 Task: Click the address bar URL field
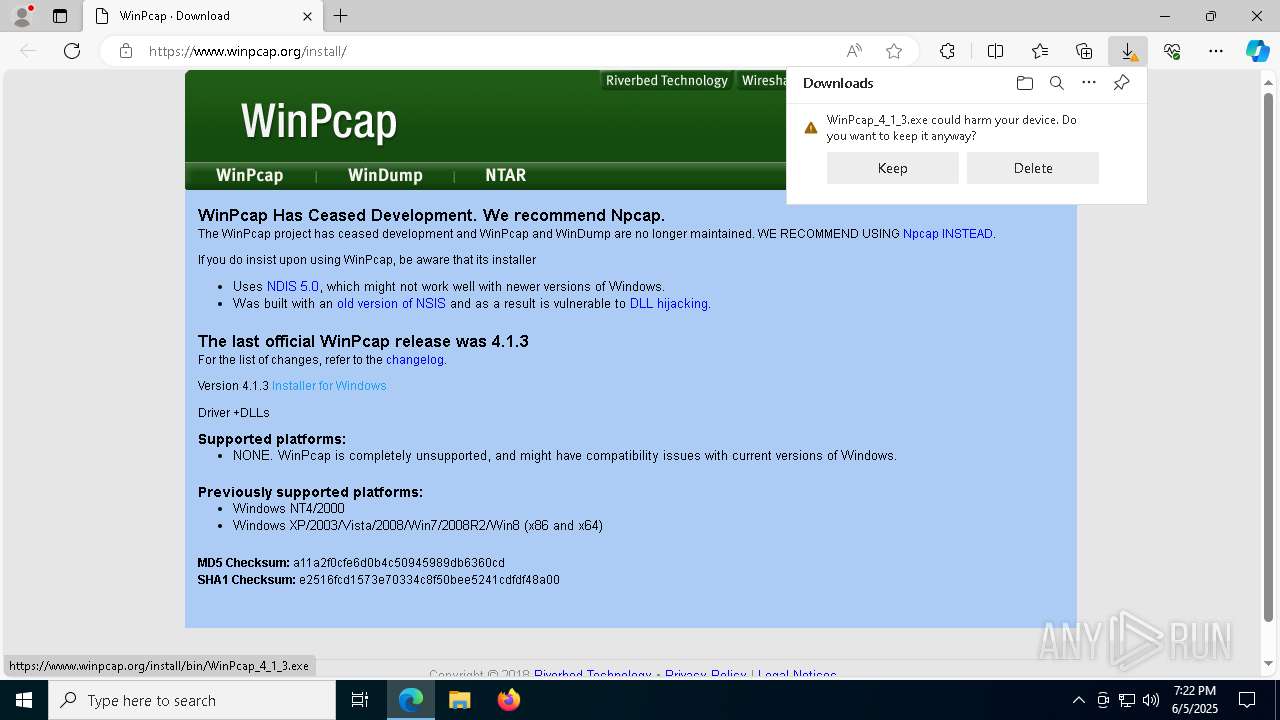[480, 51]
